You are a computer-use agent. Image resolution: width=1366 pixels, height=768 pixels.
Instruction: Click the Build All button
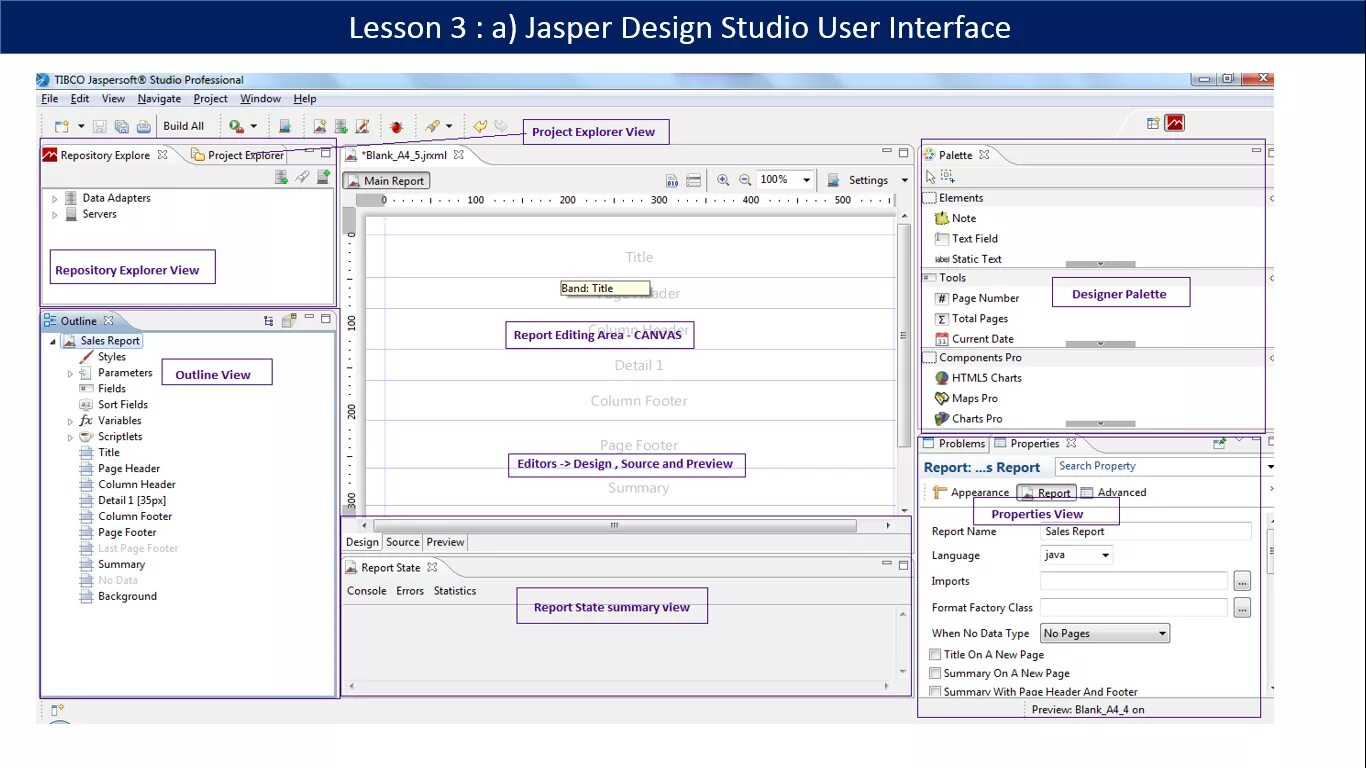[x=183, y=126]
